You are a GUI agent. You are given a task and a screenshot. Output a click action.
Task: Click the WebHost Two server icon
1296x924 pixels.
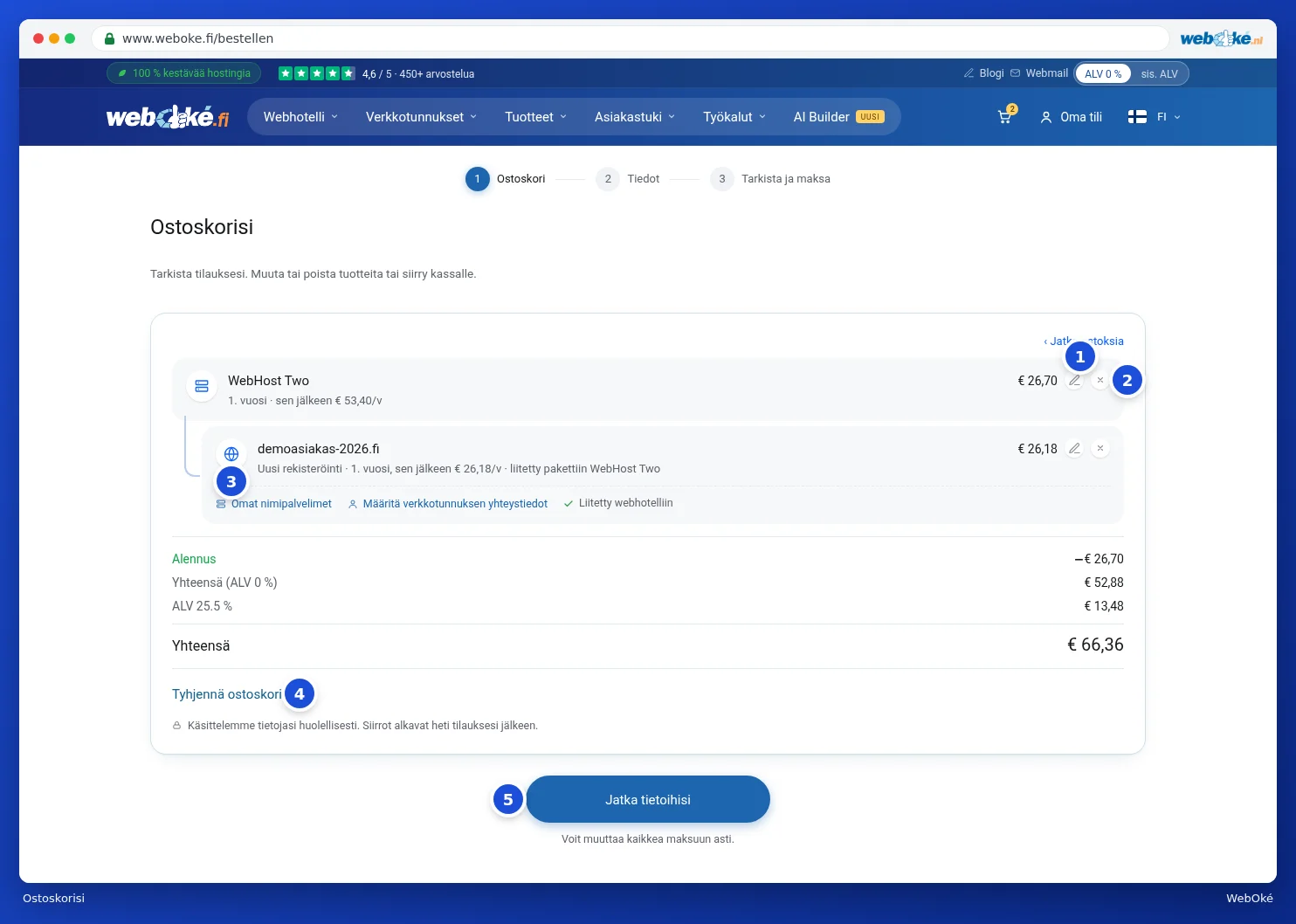pyautogui.click(x=202, y=386)
